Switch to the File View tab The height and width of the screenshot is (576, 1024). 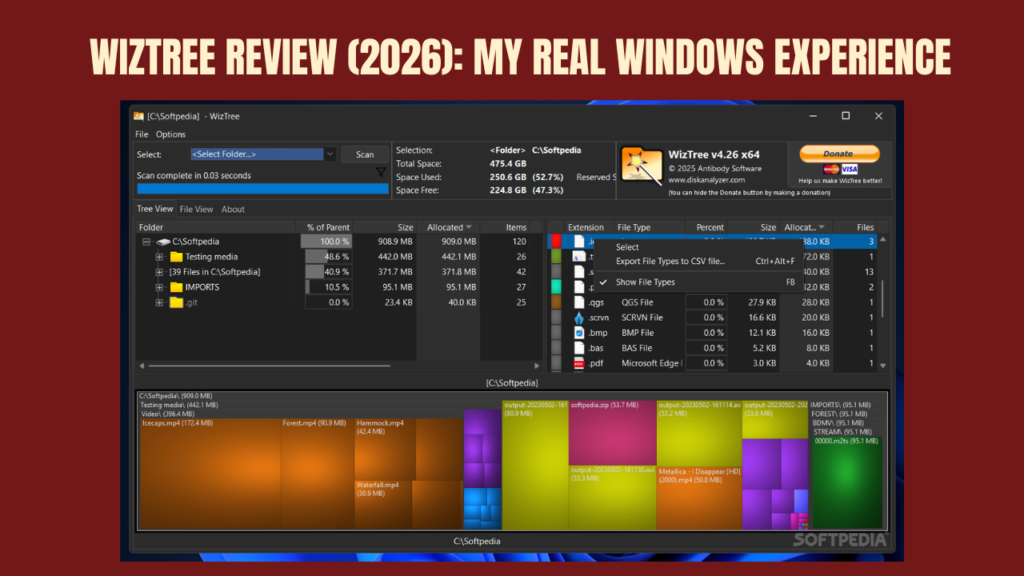point(196,209)
